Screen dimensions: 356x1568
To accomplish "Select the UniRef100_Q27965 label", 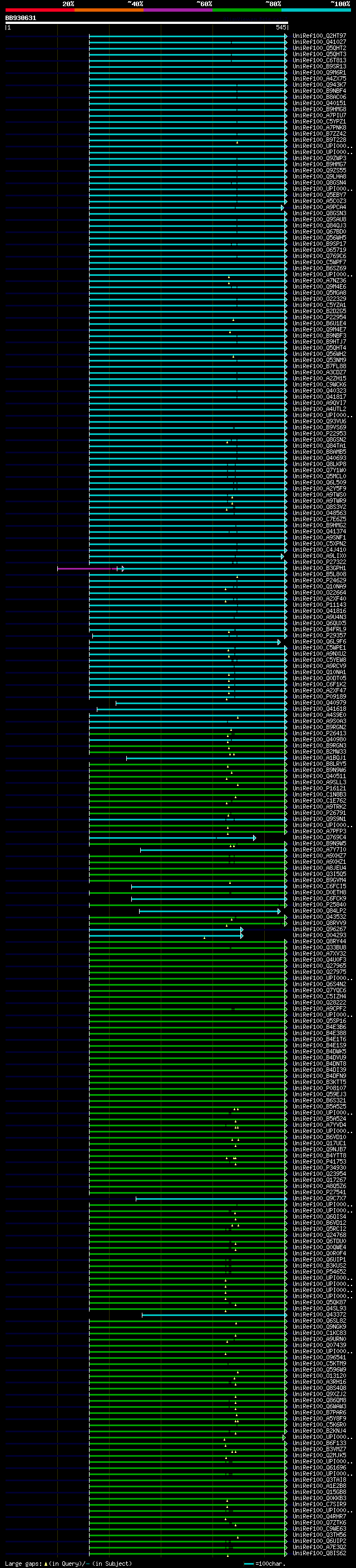I will click(319, 966).
